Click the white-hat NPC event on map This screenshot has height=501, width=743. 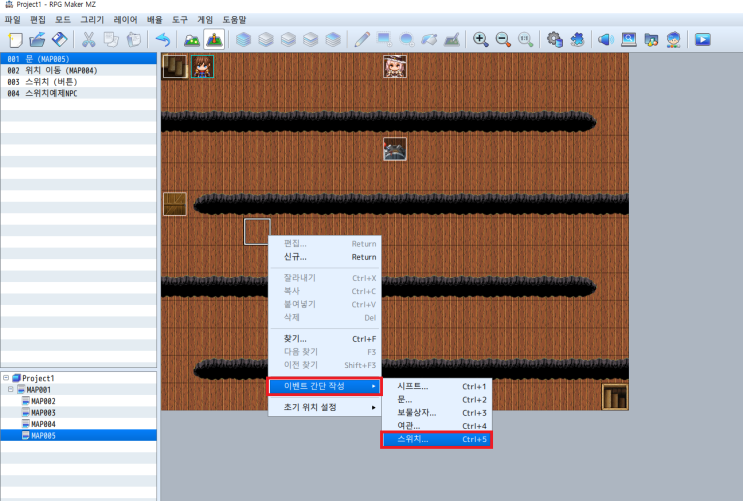click(395, 66)
